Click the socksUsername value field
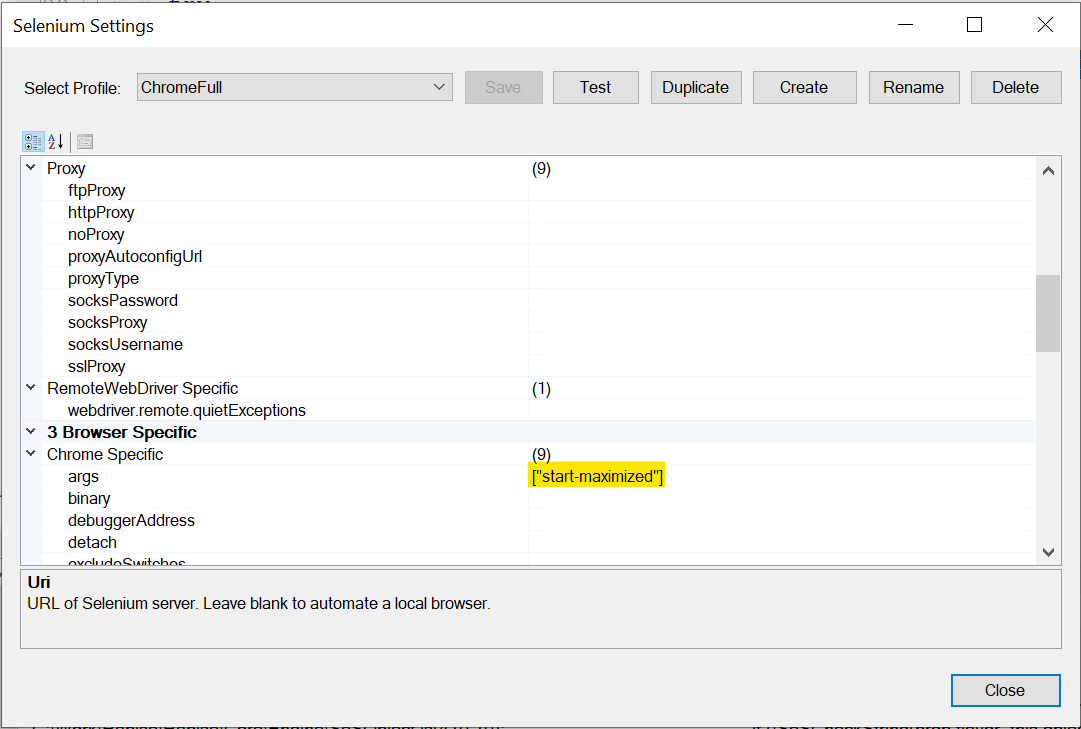 780,344
